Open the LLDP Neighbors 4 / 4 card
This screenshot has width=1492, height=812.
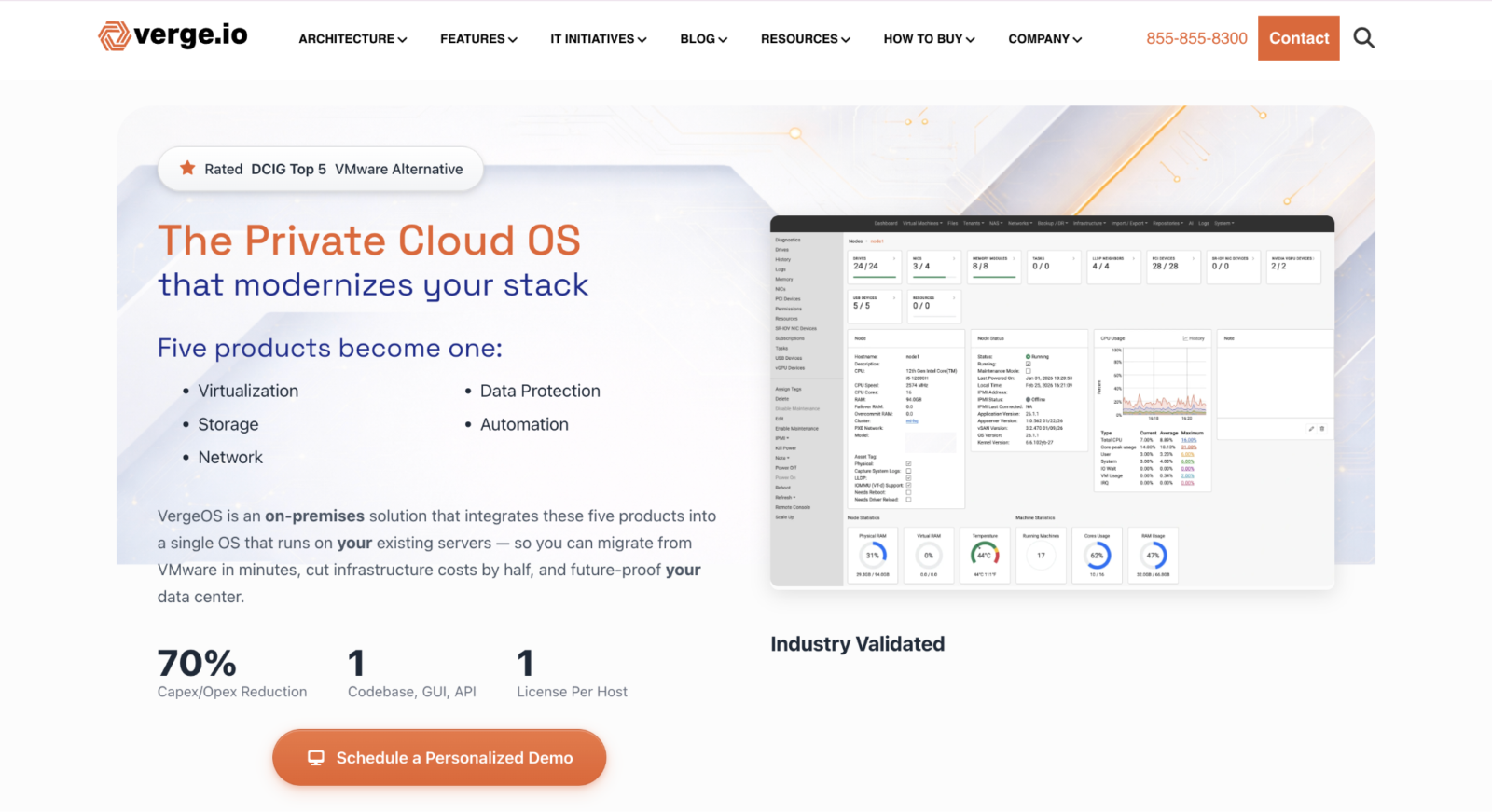pyautogui.click(x=1113, y=267)
